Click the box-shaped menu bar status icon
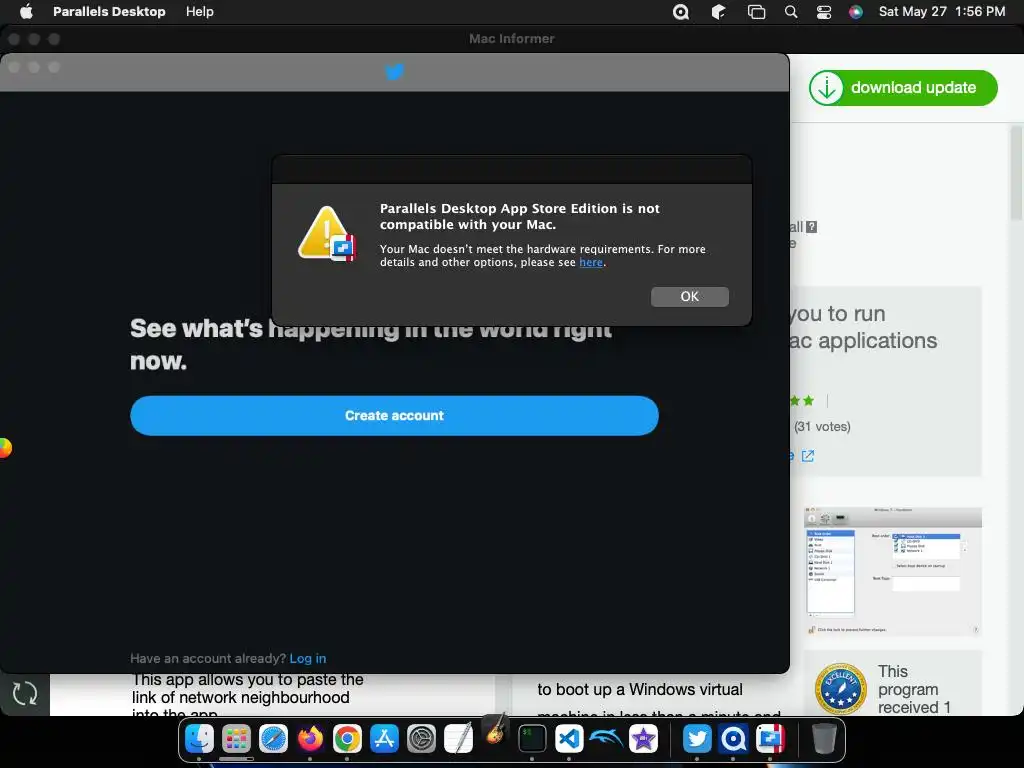This screenshot has height=768, width=1024. click(x=718, y=12)
